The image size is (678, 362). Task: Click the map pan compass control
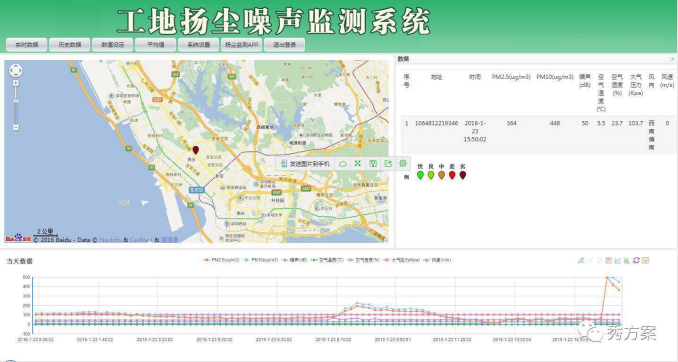(x=16, y=70)
